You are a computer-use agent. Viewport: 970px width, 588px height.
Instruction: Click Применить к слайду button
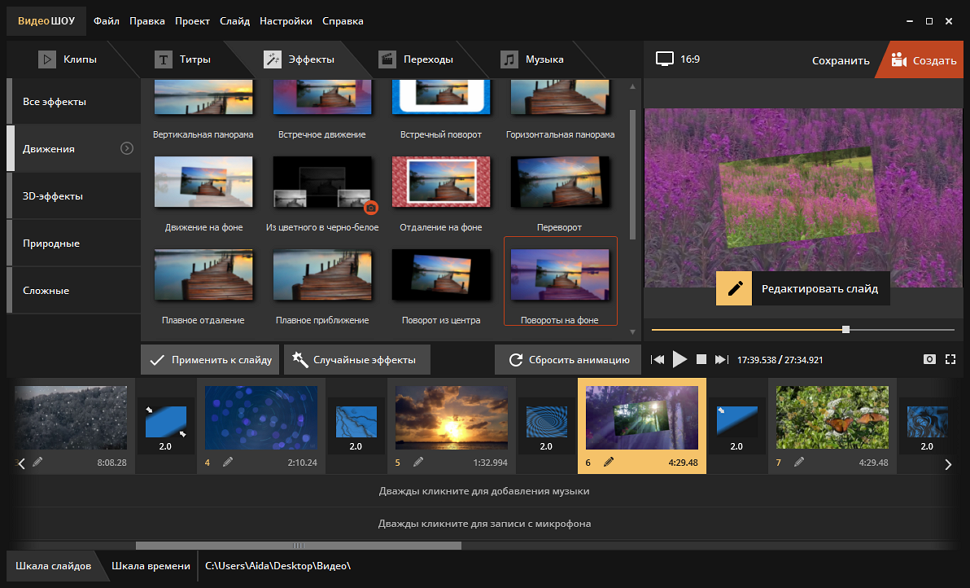tap(210, 360)
